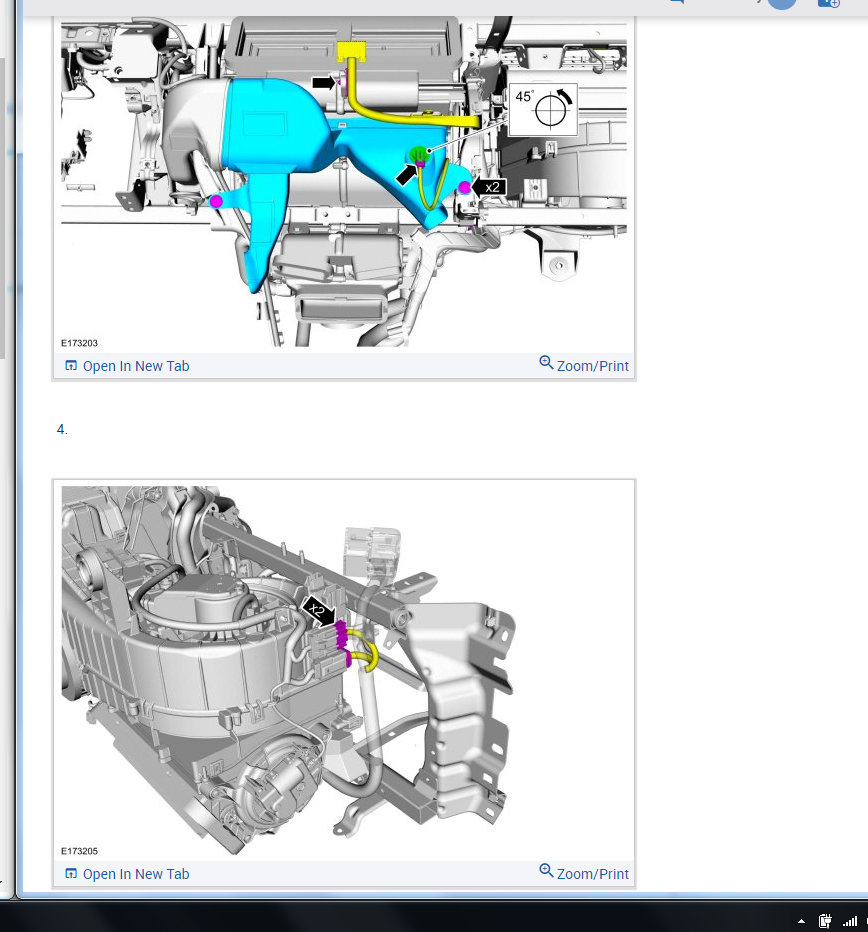Image resolution: width=868 pixels, height=932 pixels.
Task: Click the magnifier icon below diagram E173205
Action: click(546, 870)
